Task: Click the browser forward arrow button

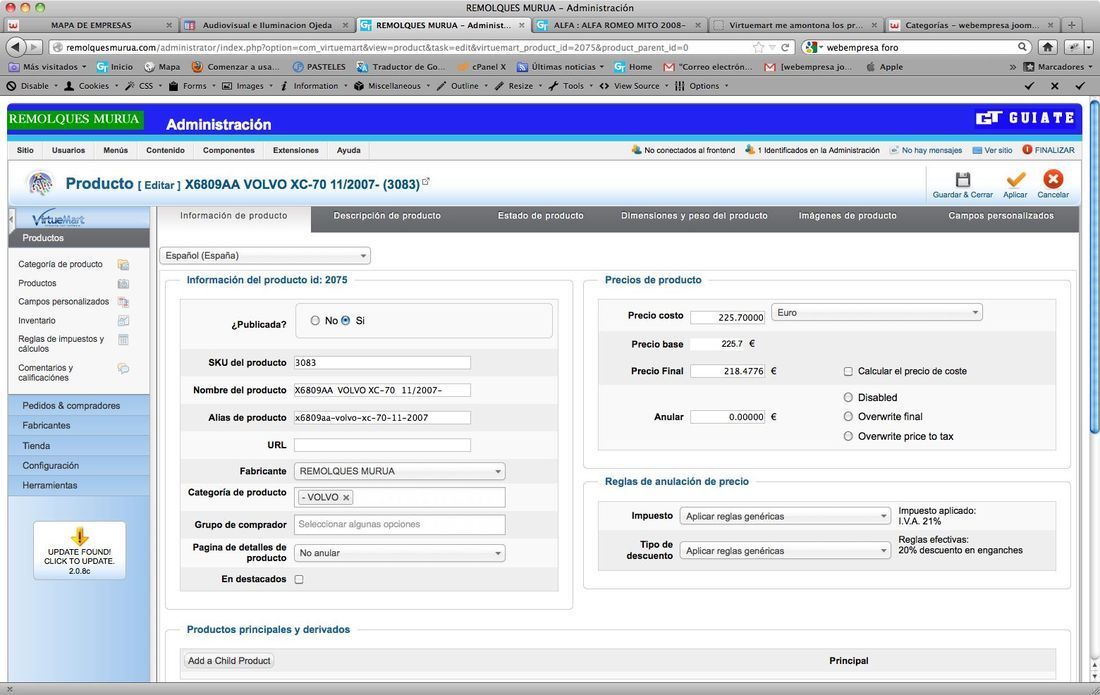Action: pyautogui.click(x=34, y=47)
